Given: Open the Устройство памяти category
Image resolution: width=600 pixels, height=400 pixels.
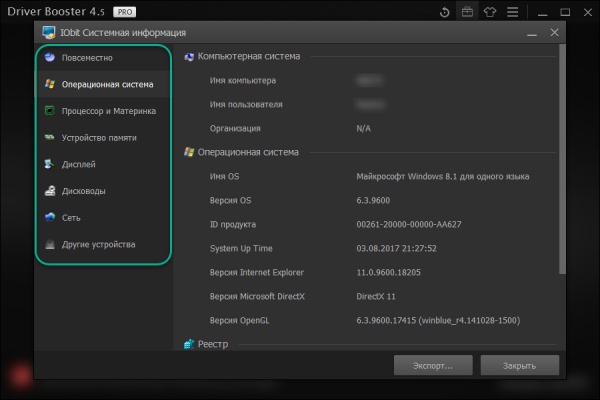Looking at the screenshot, I should 104,138.
